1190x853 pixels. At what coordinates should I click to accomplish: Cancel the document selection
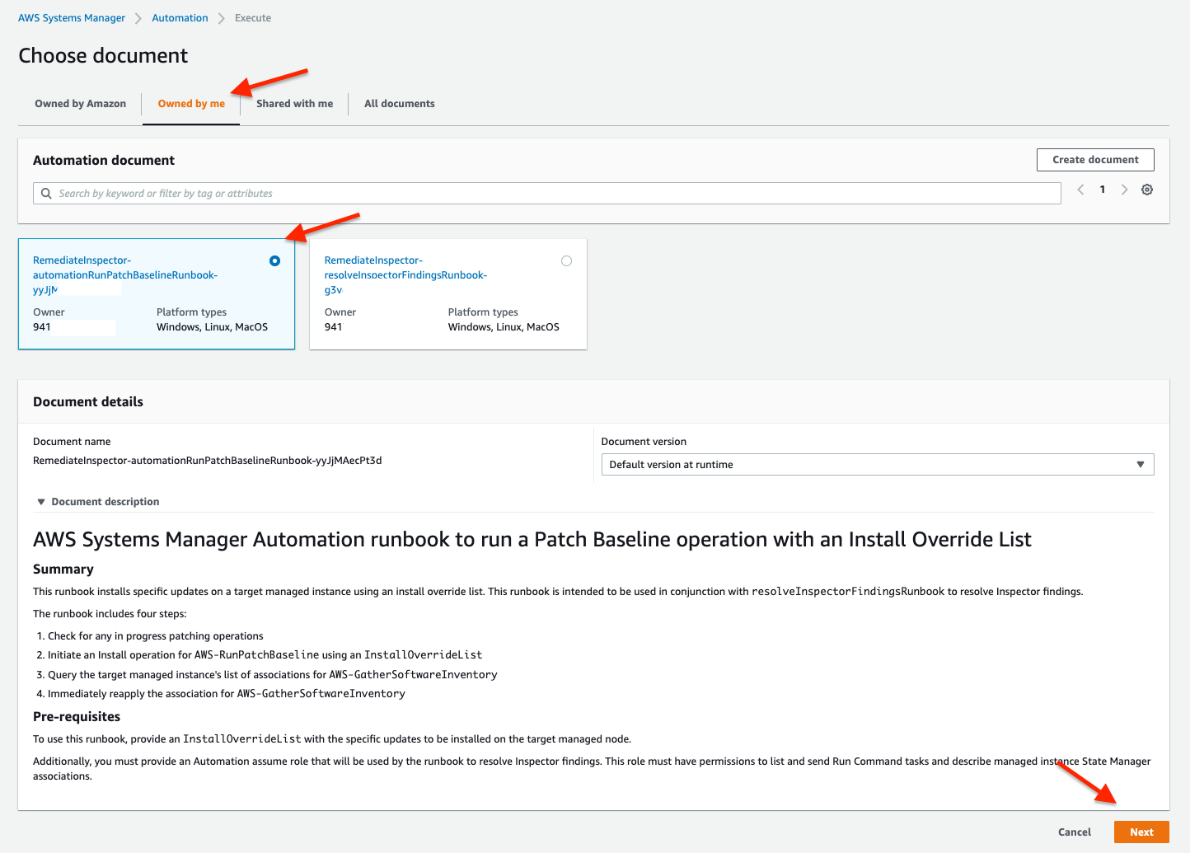click(x=1074, y=831)
